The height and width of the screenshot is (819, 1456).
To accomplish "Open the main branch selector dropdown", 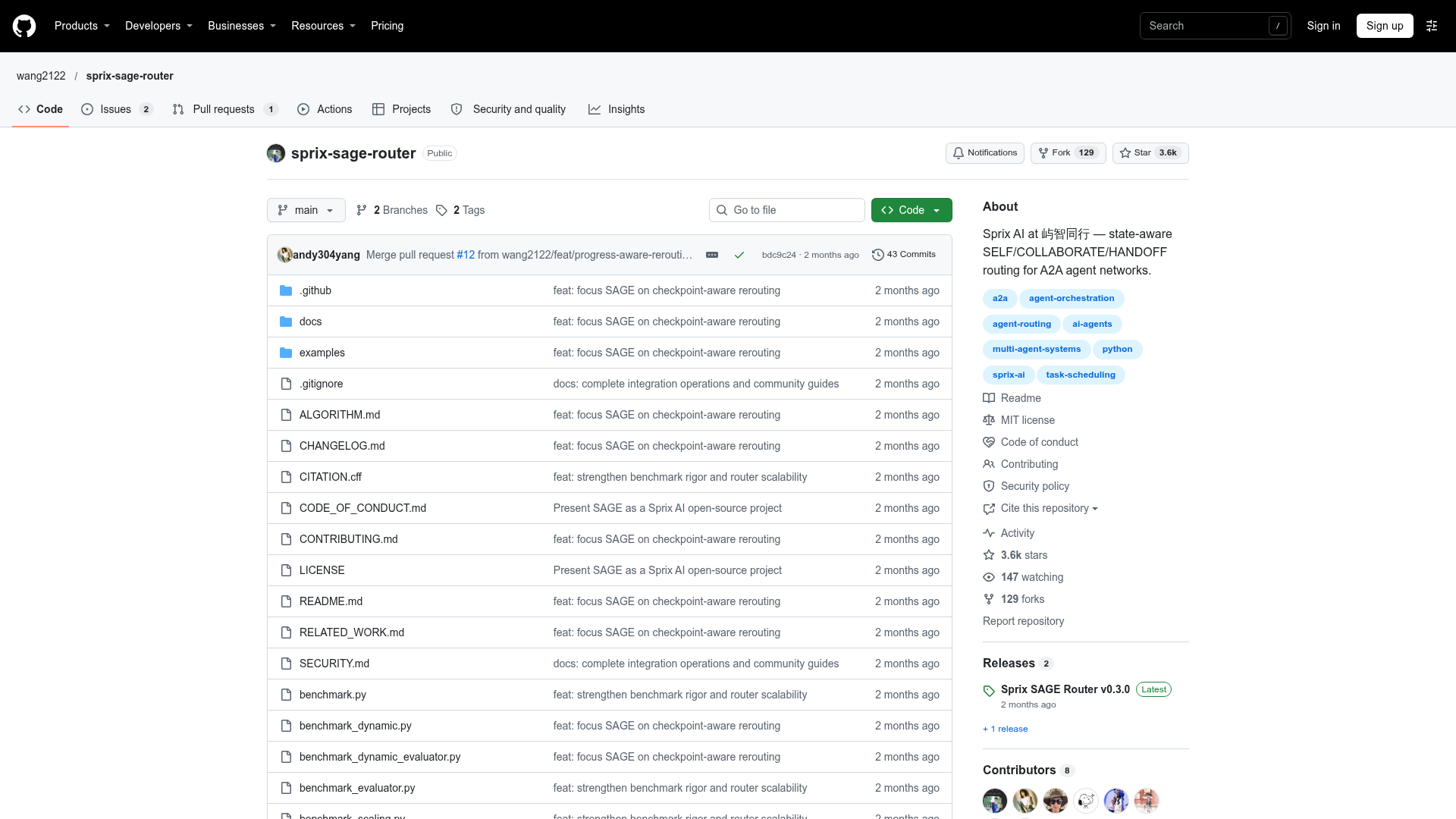I will click(x=306, y=210).
